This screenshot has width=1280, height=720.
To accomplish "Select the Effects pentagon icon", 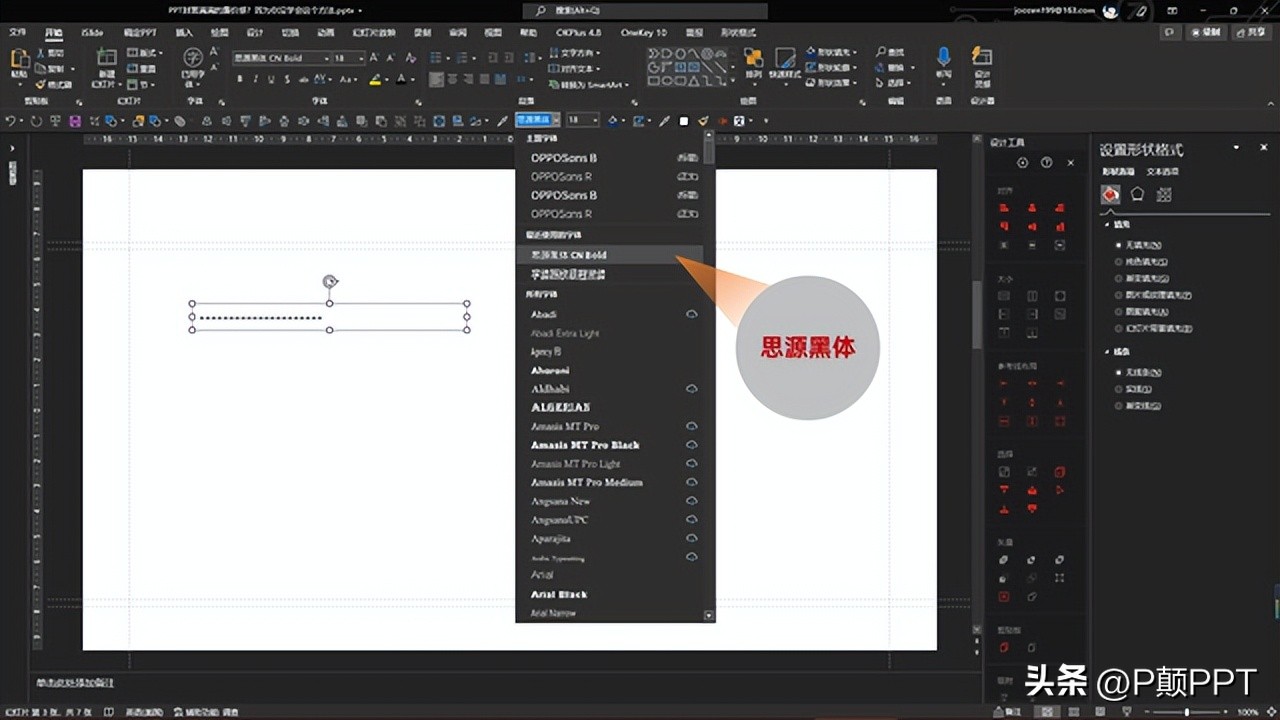I will tap(1137, 195).
